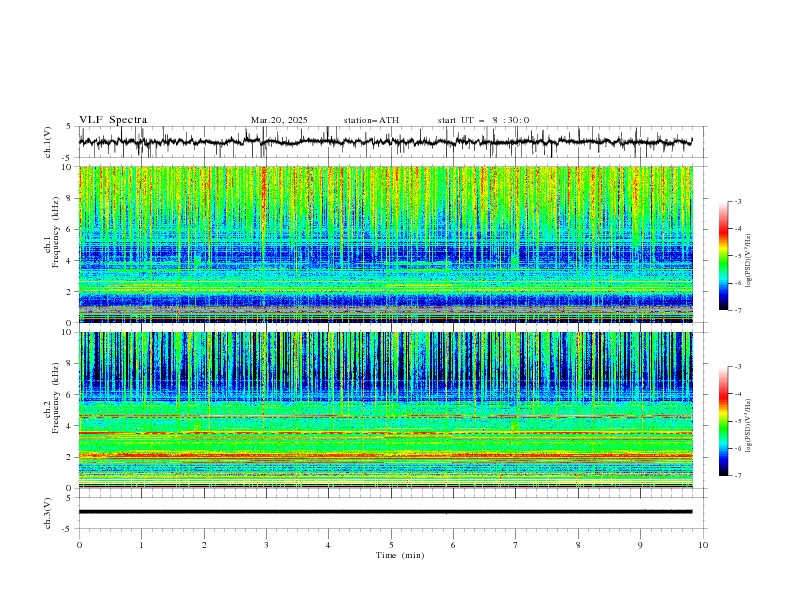Click the "10" tick on the time axis
792x612 pixels.
[x=703, y=545]
